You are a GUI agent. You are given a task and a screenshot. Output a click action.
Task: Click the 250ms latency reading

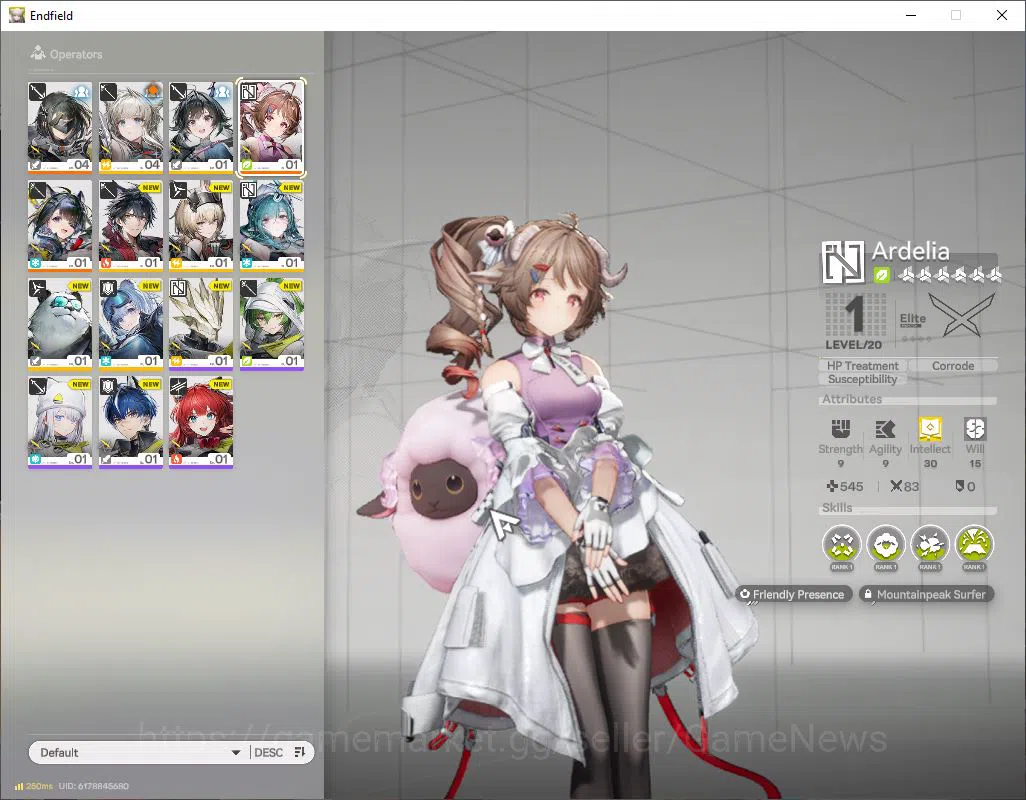tap(39, 786)
